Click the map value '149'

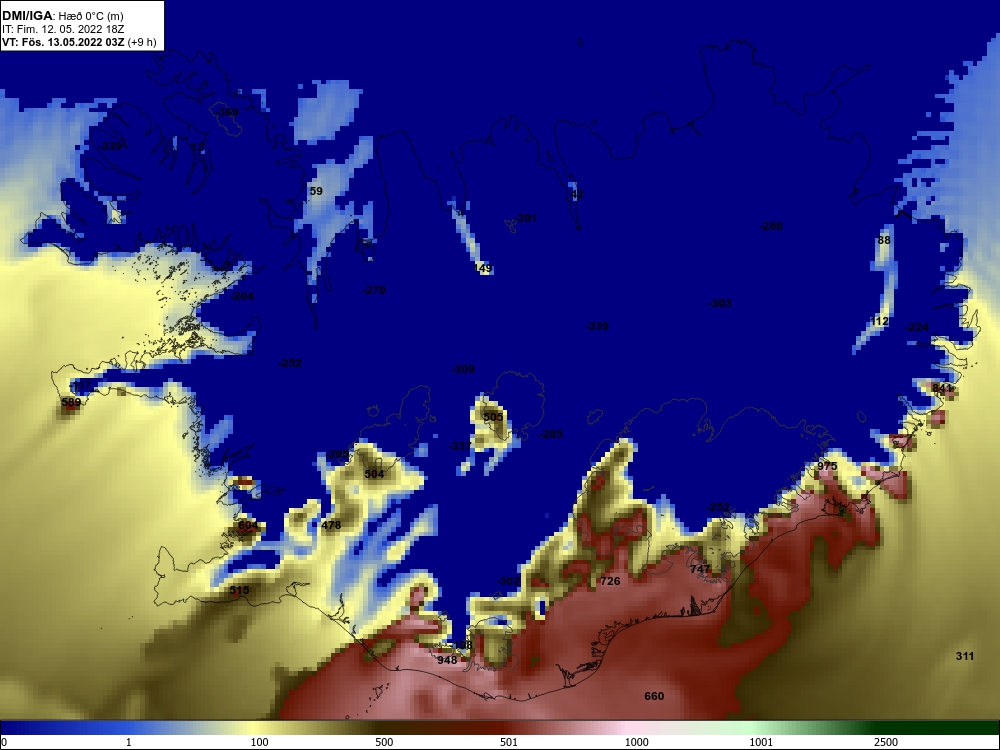[483, 268]
